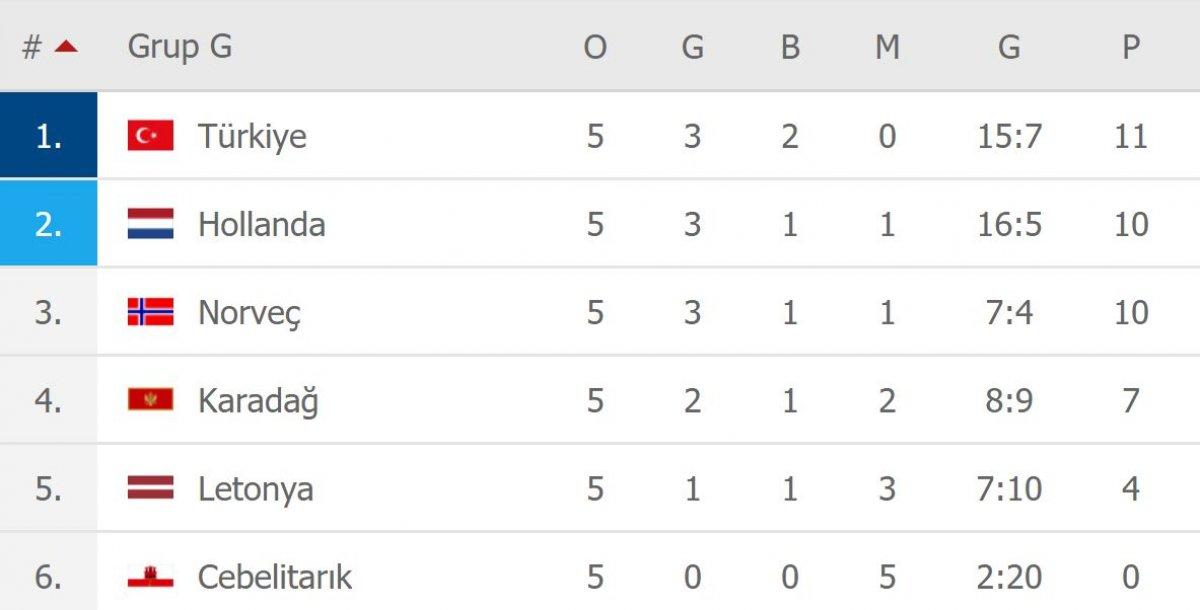The width and height of the screenshot is (1200, 610).
Task: Open the Hollanda team page
Action: (x=260, y=224)
